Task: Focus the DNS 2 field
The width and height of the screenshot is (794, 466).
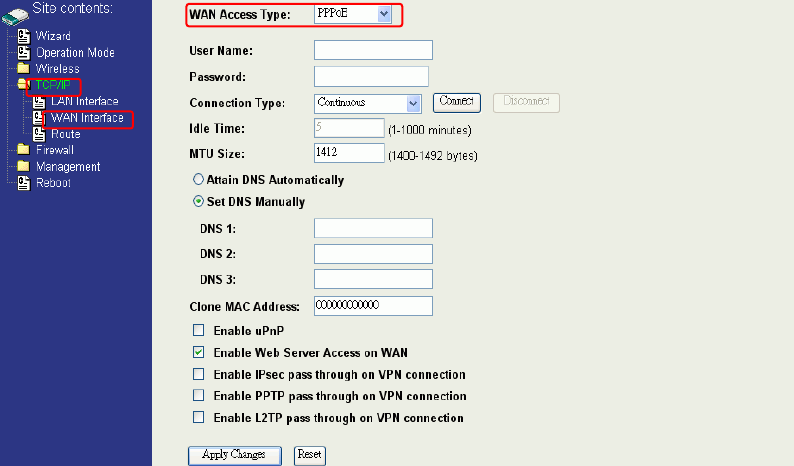Action: 373,254
